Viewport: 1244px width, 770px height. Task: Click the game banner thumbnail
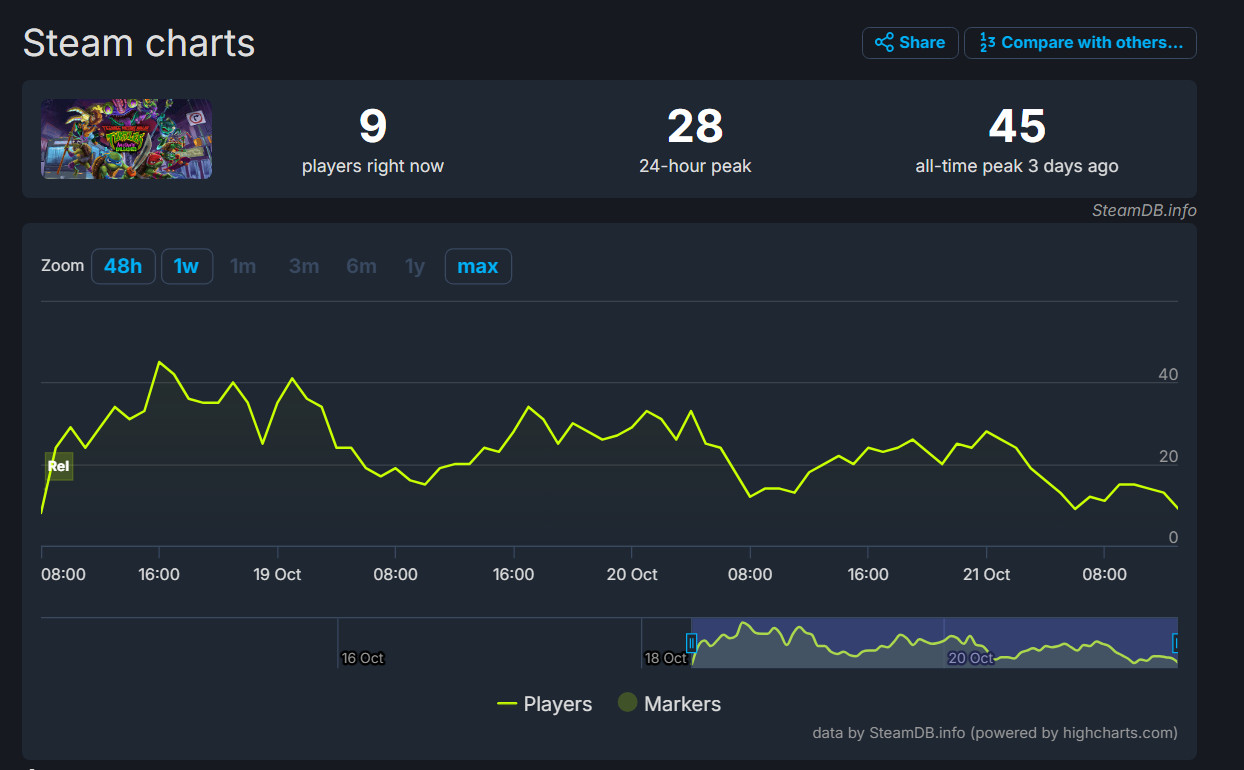click(126, 139)
